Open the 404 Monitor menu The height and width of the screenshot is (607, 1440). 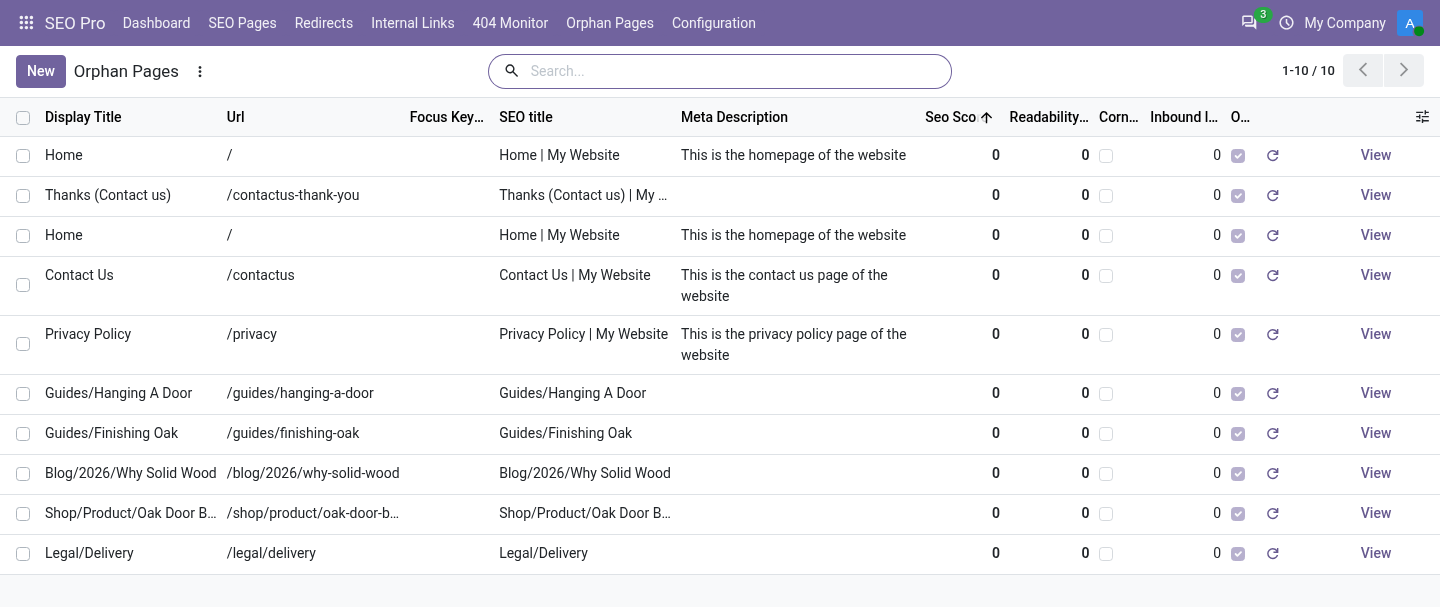(510, 23)
